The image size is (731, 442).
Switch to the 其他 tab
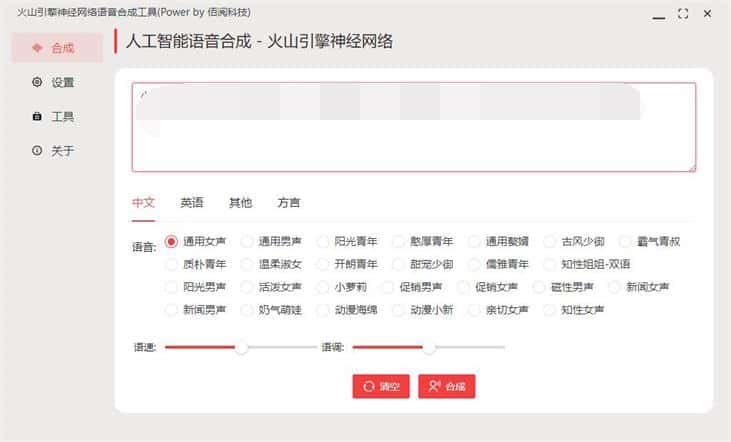click(x=240, y=203)
